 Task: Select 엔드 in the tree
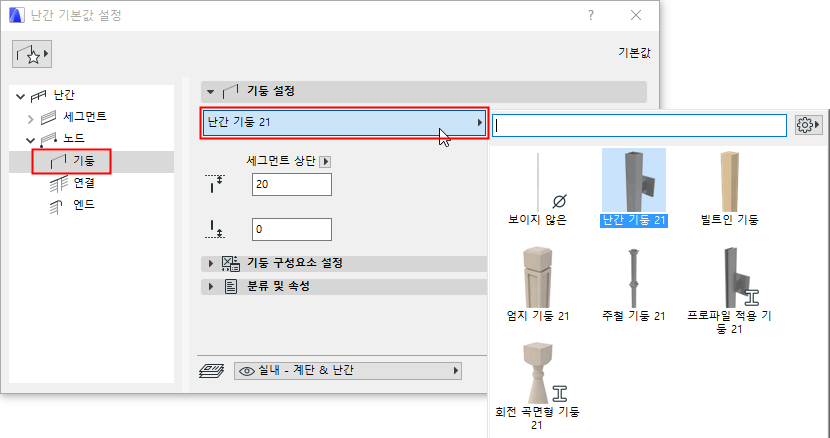click(x=84, y=205)
